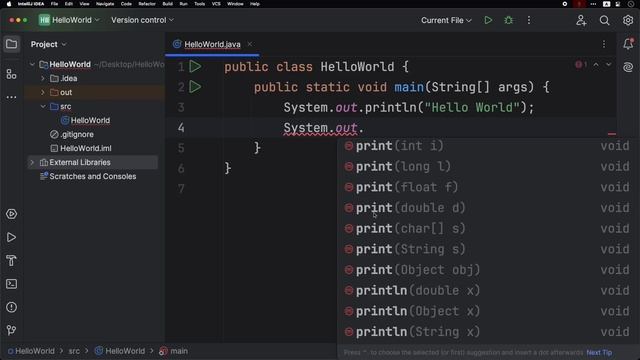
Task: Choose print(char[] s) completion suggestion
Action: 488,228
